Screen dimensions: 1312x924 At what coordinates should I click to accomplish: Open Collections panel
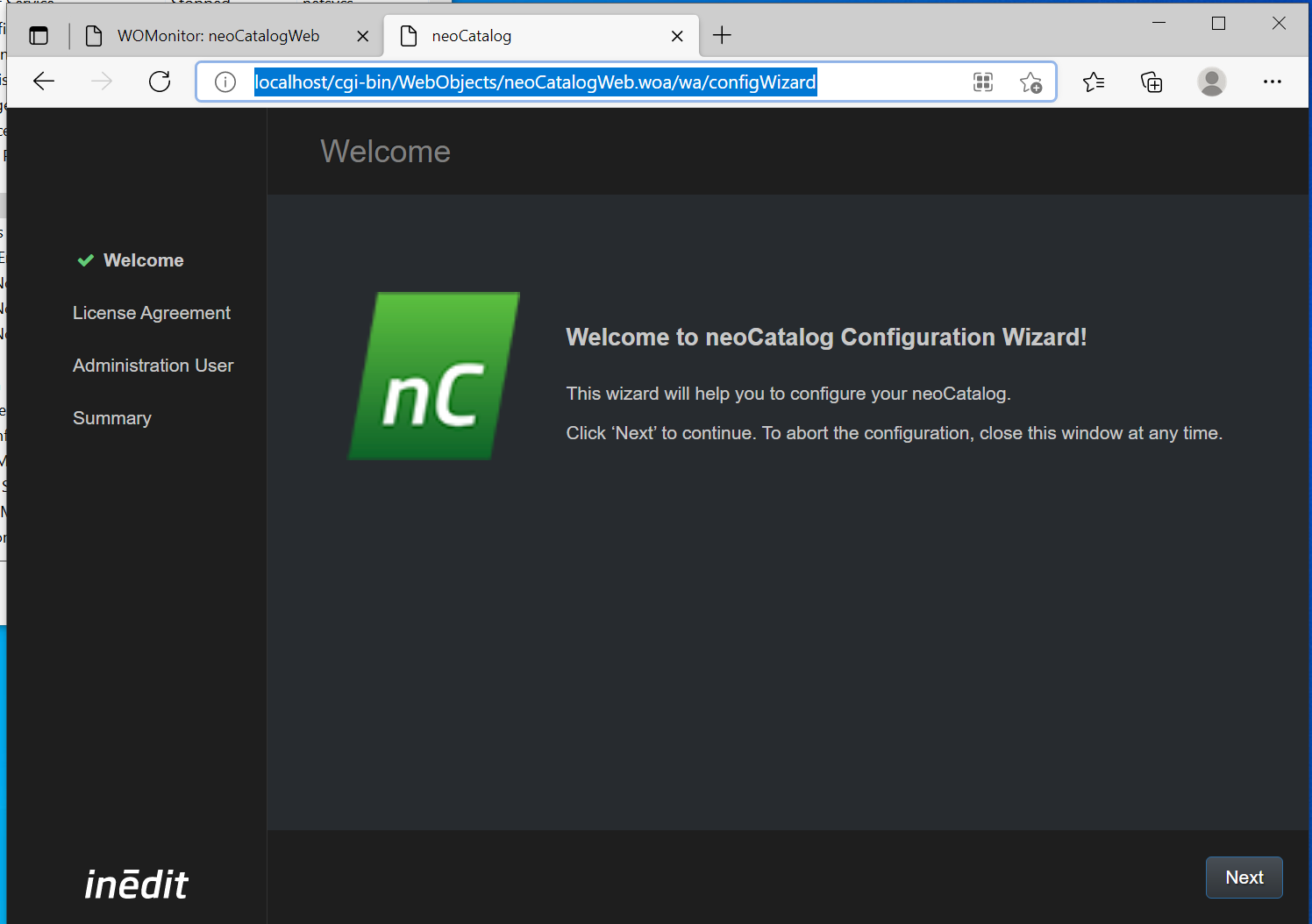click(x=1152, y=82)
